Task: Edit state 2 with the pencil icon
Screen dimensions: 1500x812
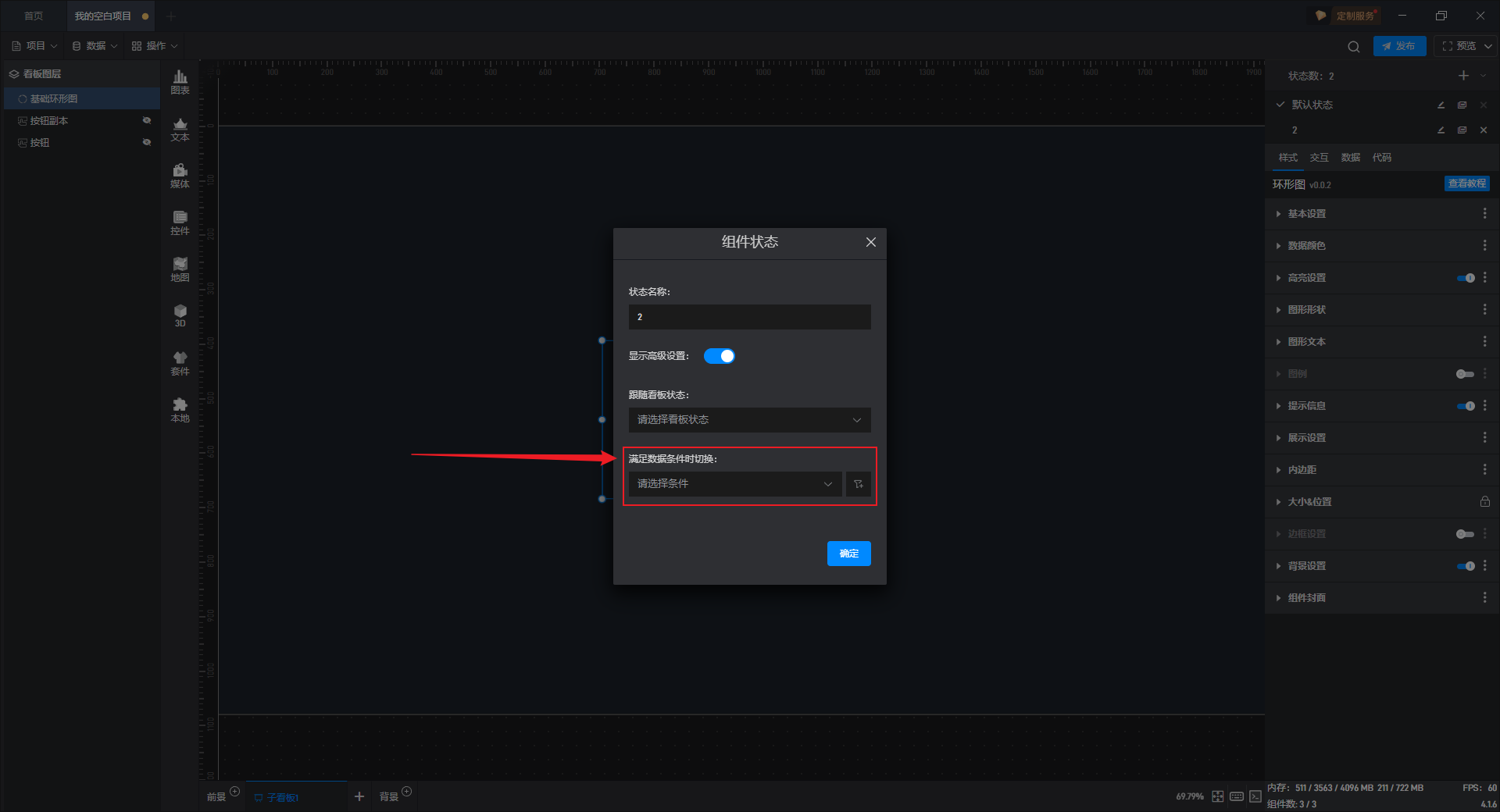Action: tap(1441, 130)
